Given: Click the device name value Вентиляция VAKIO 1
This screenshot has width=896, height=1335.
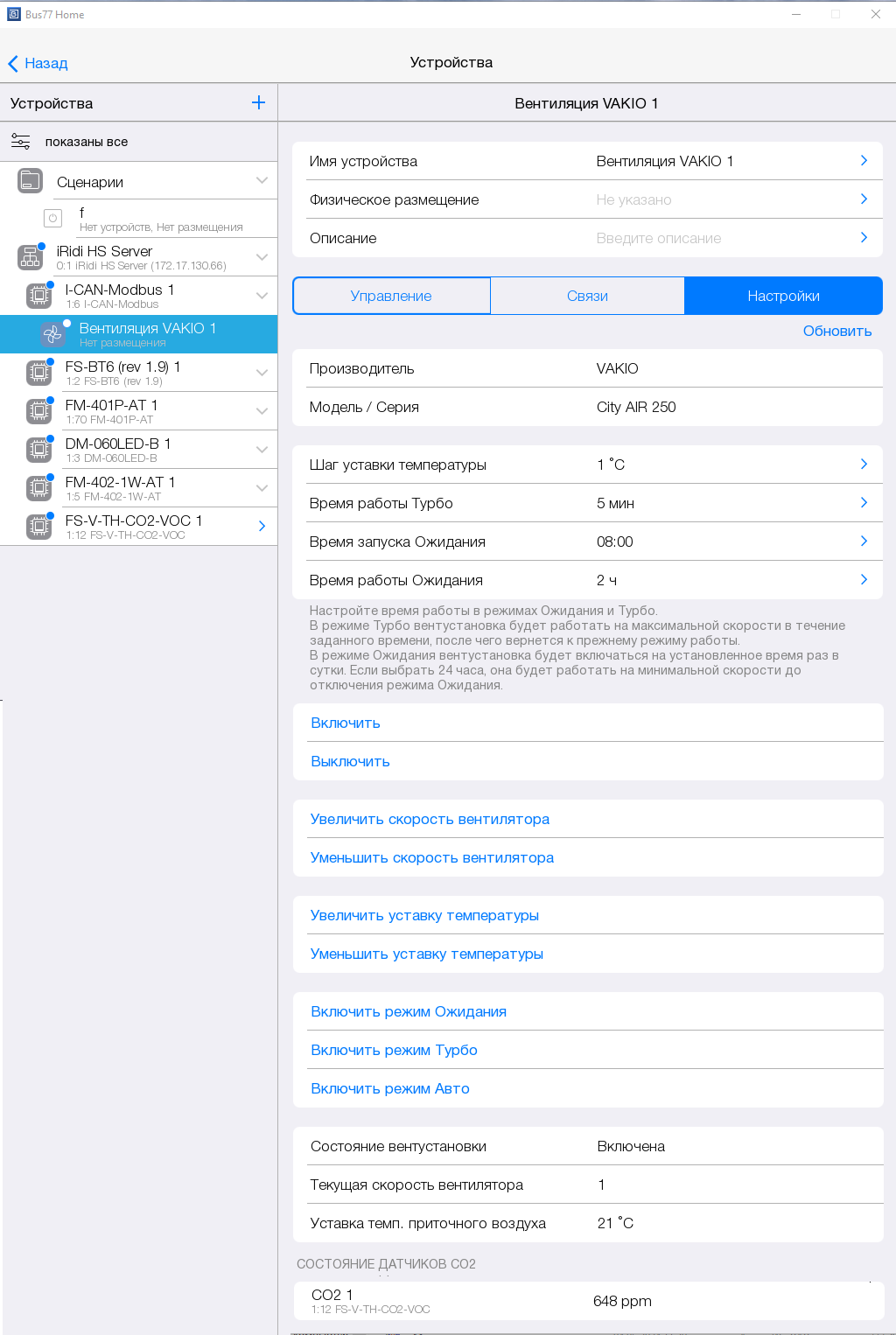Looking at the screenshot, I should pos(665,161).
